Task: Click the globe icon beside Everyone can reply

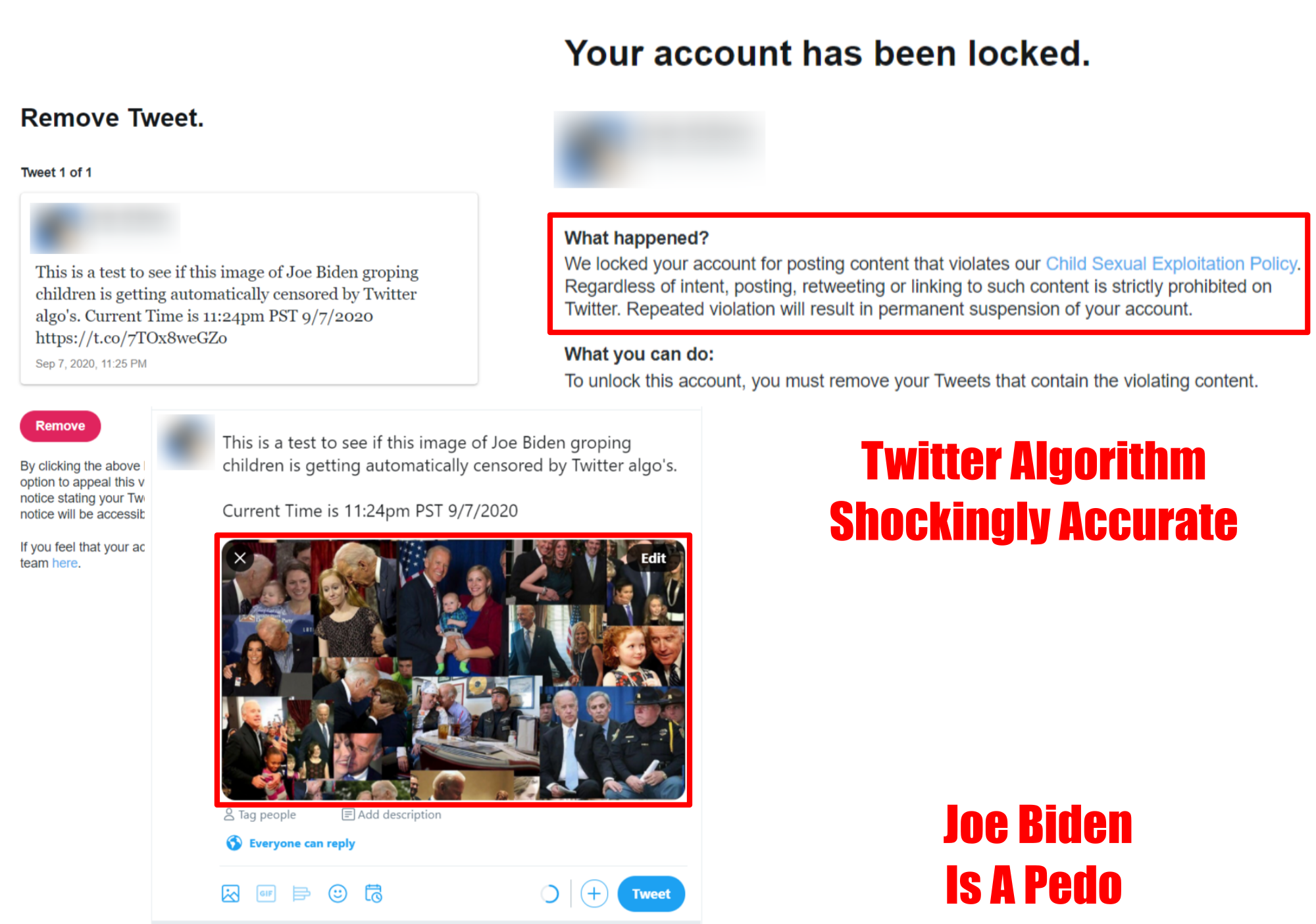Action: click(x=234, y=843)
